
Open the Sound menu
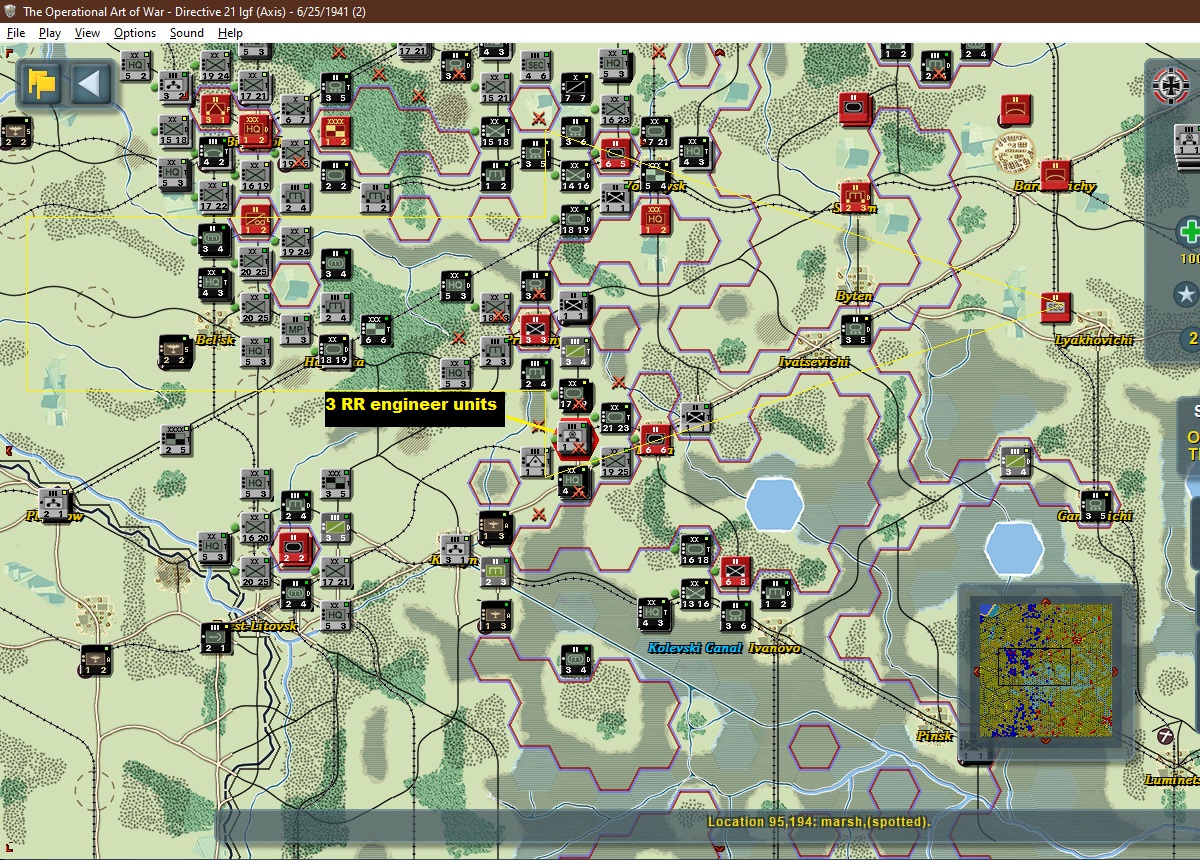(x=187, y=33)
